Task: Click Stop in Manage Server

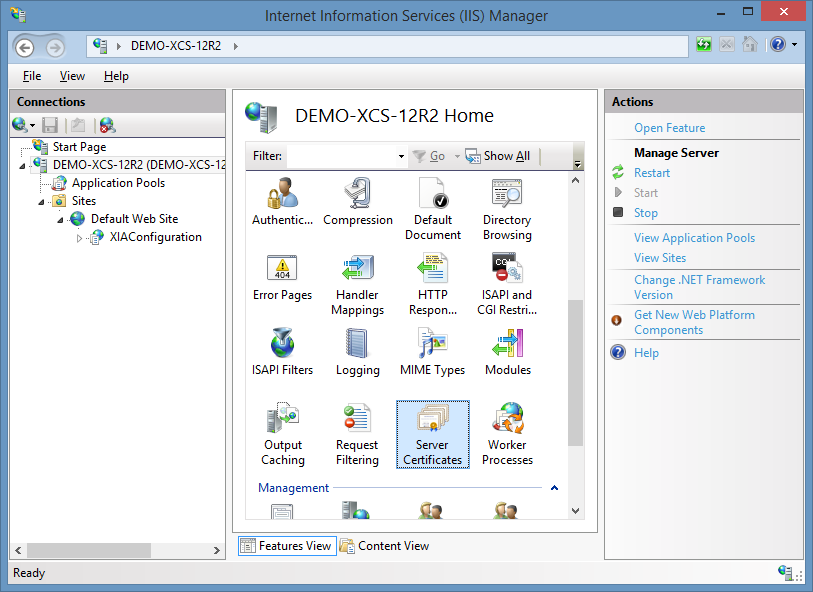Action: point(646,213)
